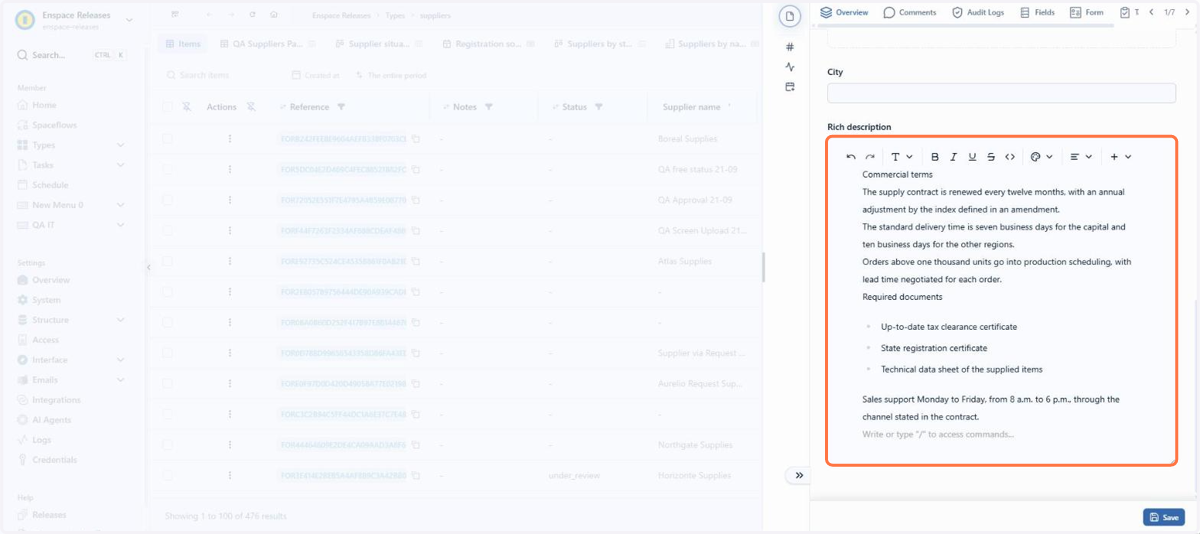Open the text alignment dropdown
Image resolution: width=1200 pixels, height=534 pixels.
coord(1080,157)
